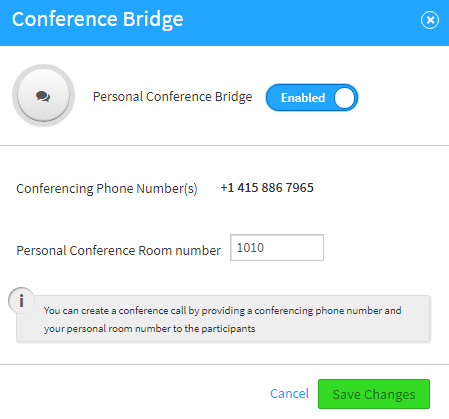This screenshot has height=419, width=449.
Task: Place cursor on the 1010 room number value
Action: (250, 248)
